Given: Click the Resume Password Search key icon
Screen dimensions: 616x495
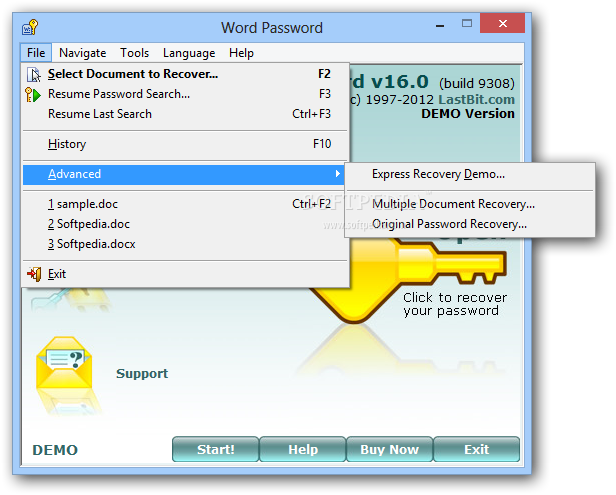Looking at the screenshot, I should tap(33, 95).
